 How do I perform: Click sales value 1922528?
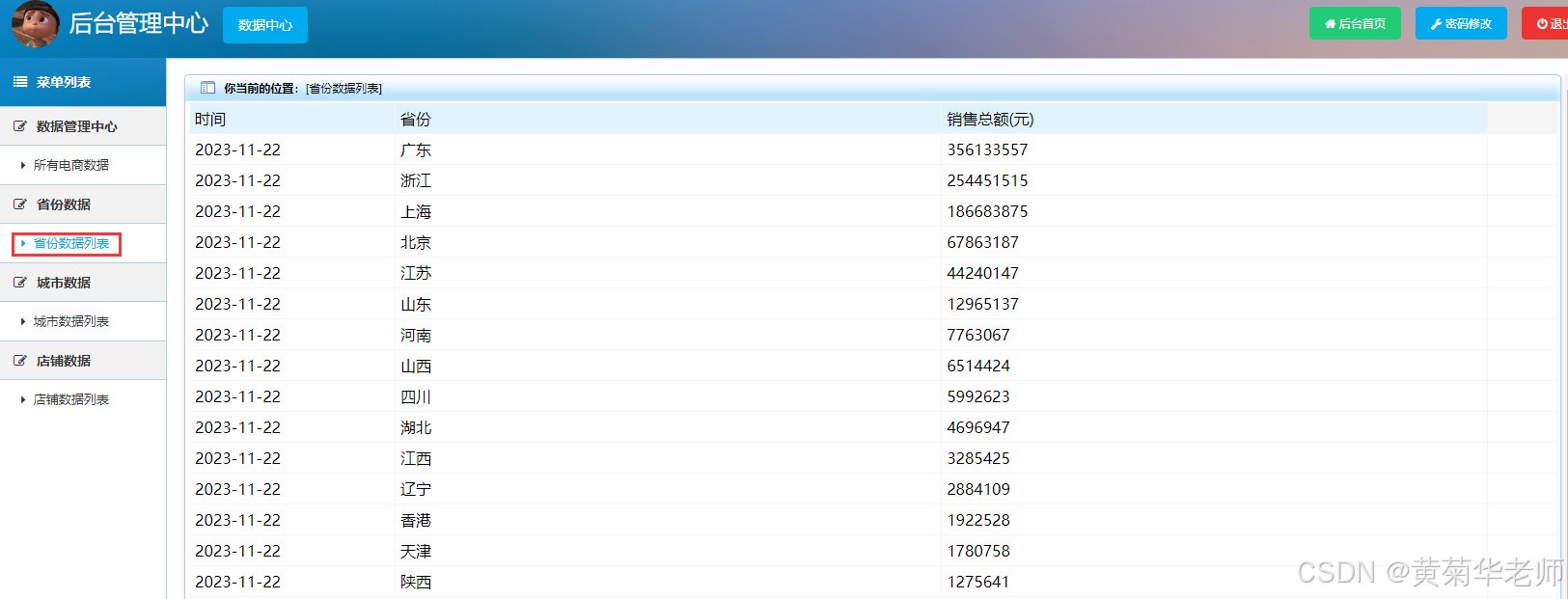click(x=978, y=521)
